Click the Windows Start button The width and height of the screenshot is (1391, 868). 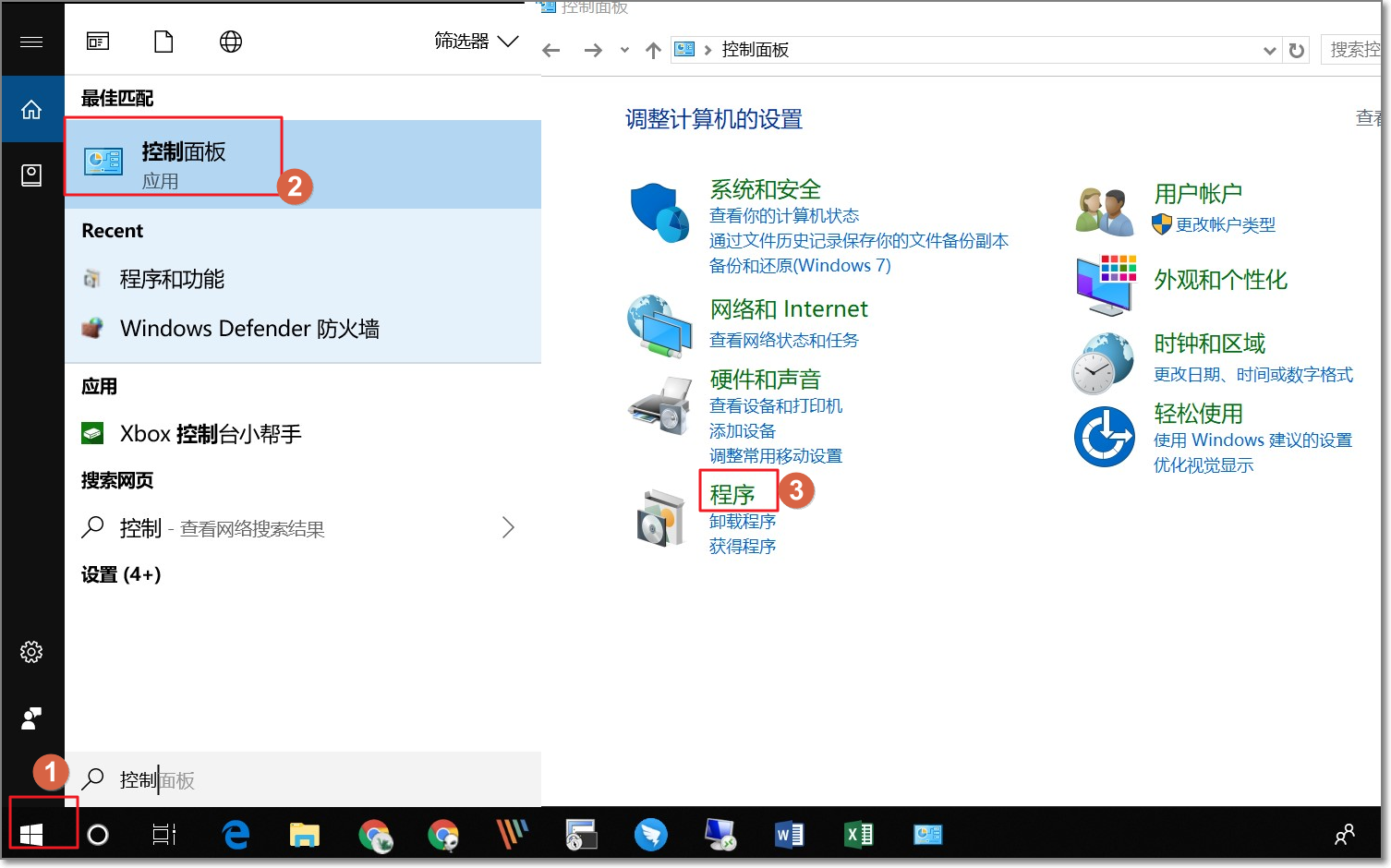click(31, 835)
